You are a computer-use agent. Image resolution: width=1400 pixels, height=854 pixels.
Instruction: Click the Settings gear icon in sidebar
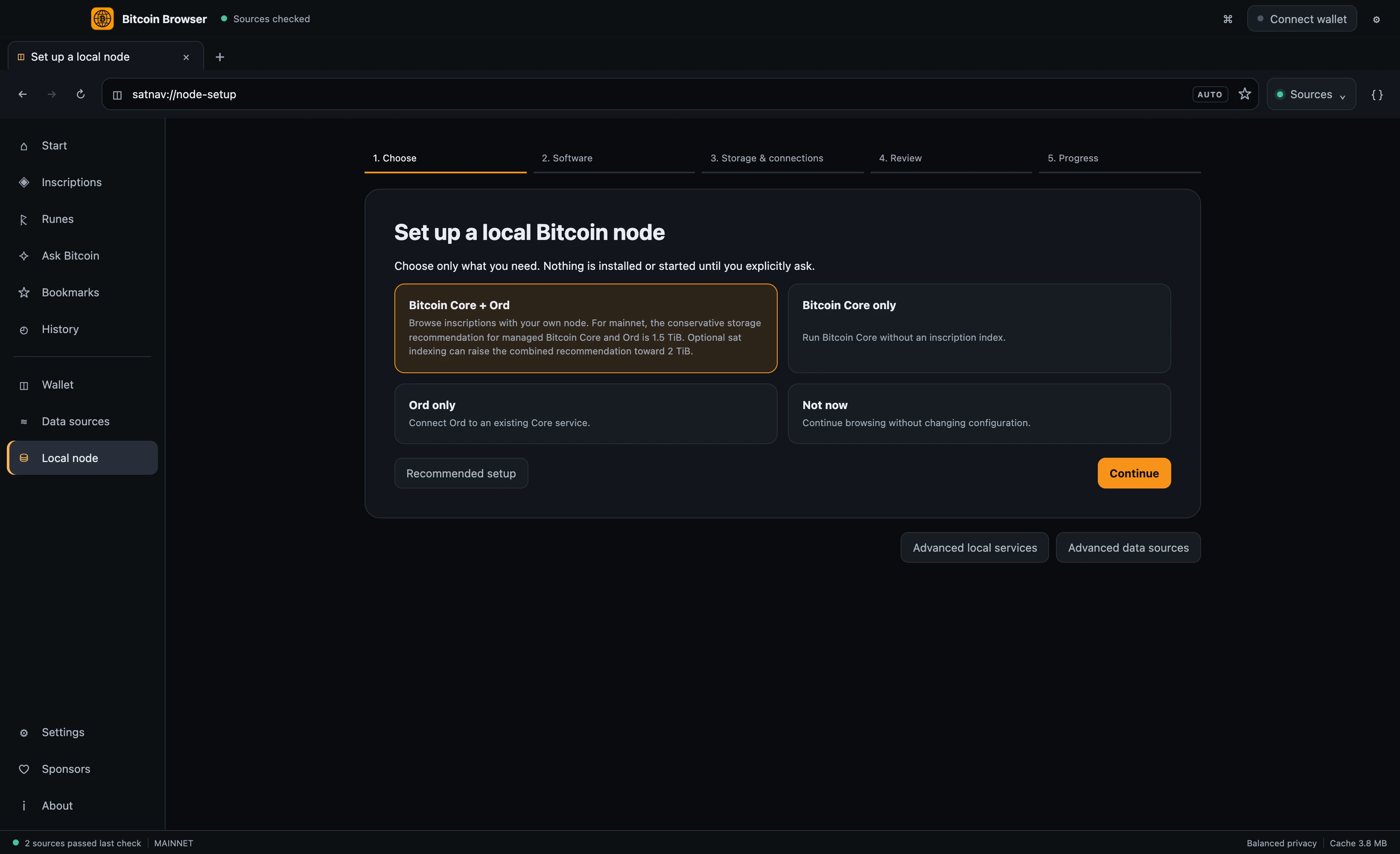pyautogui.click(x=24, y=733)
